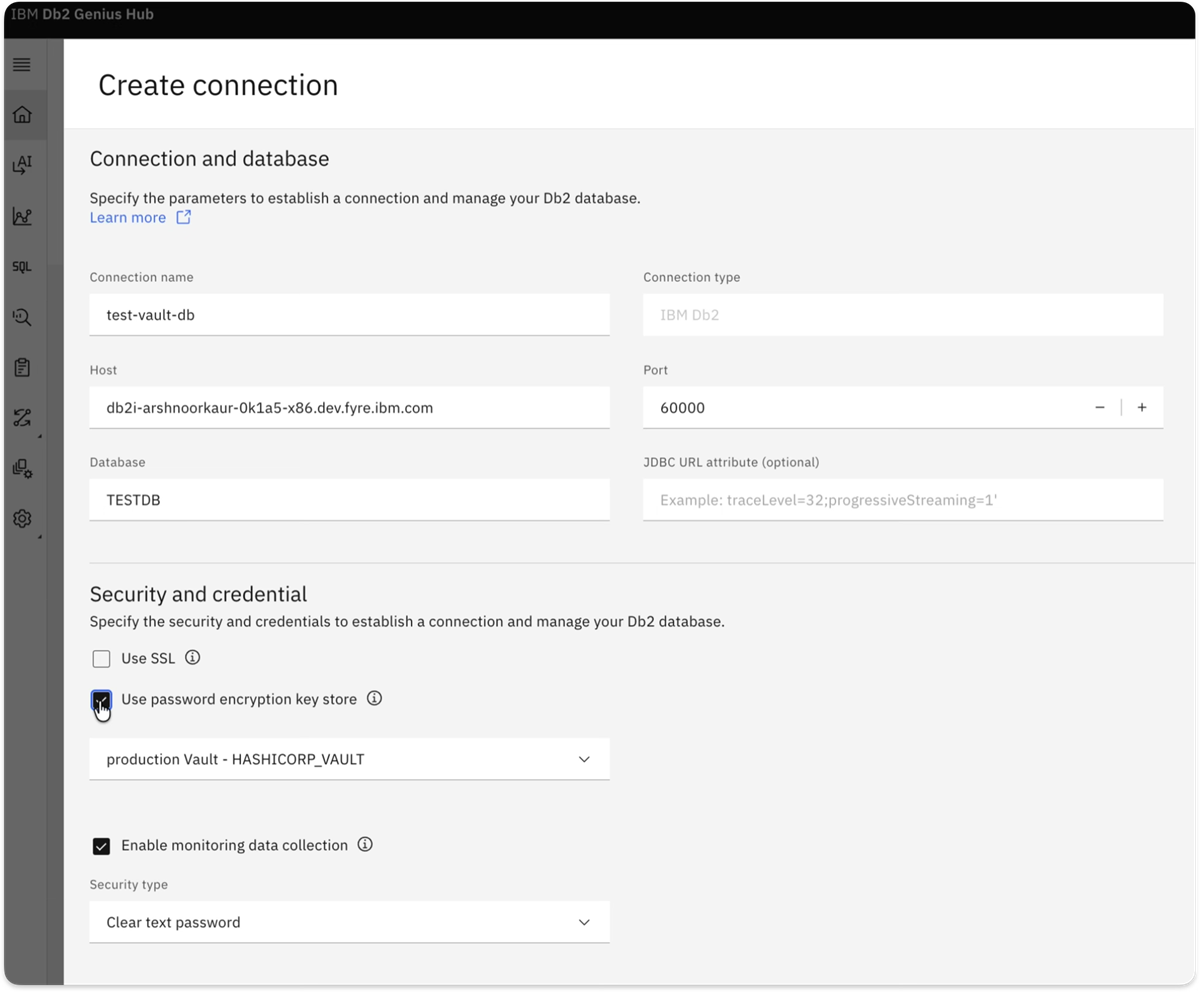Screen dimensions: 1200x992
Task: Open the SQL editor sidebar icon
Action: click(22, 267)
